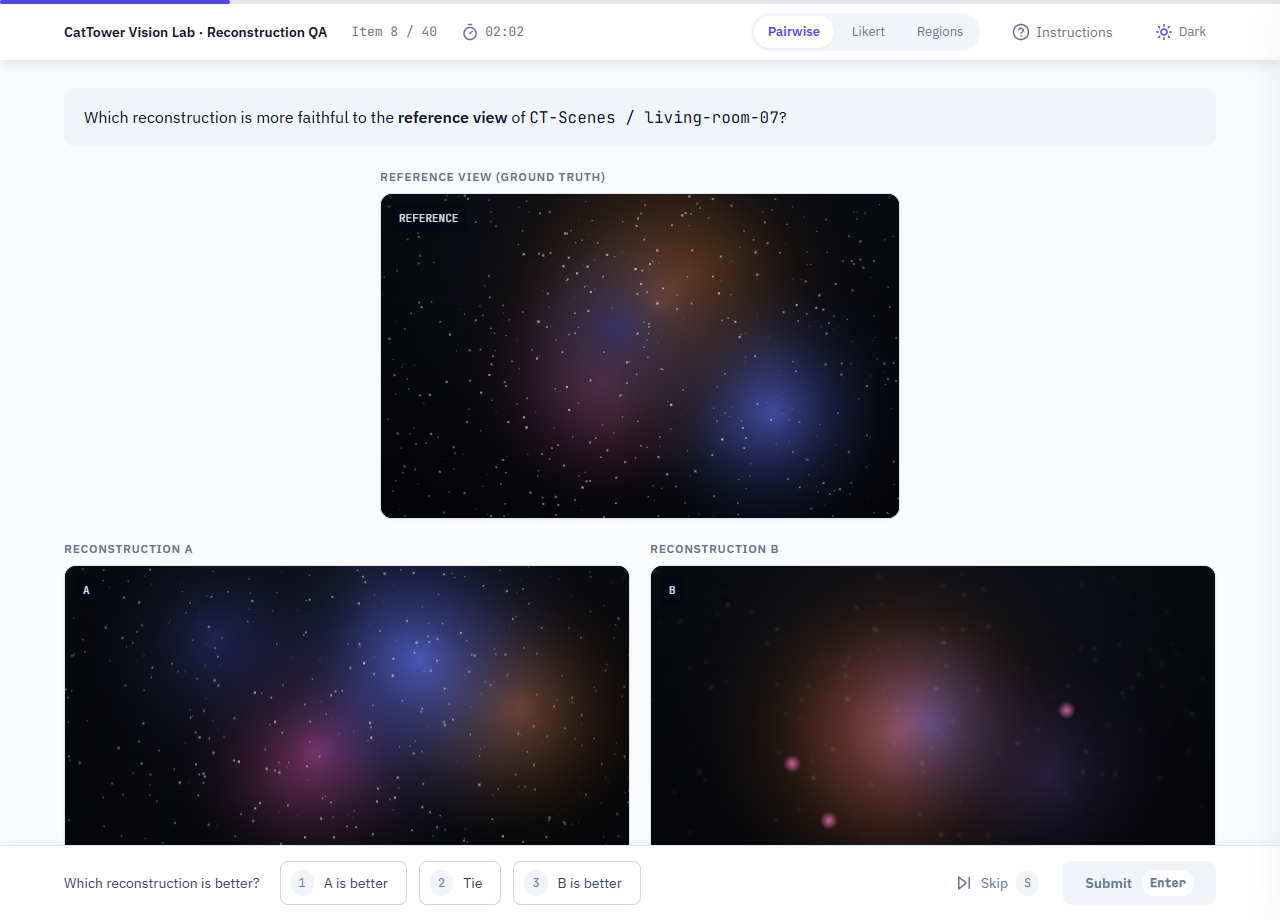Click the 'Reconstruction B' heading

(714, 549)
